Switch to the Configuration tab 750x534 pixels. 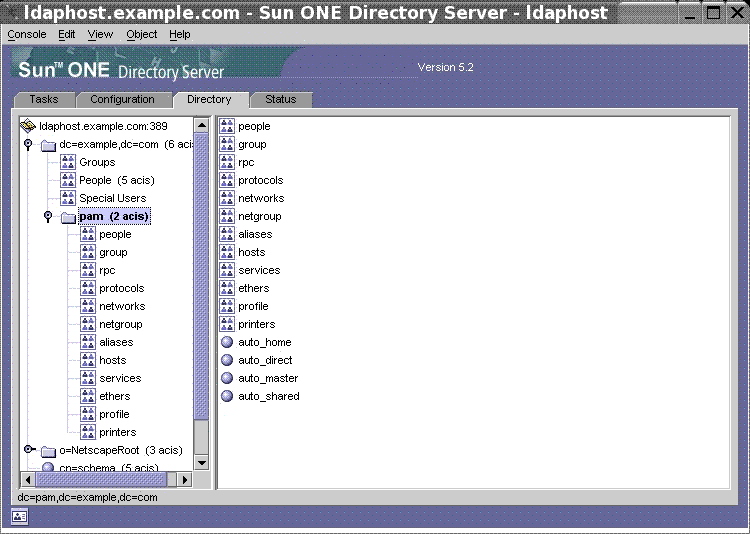pyautogui.click(x=122, y=100)
